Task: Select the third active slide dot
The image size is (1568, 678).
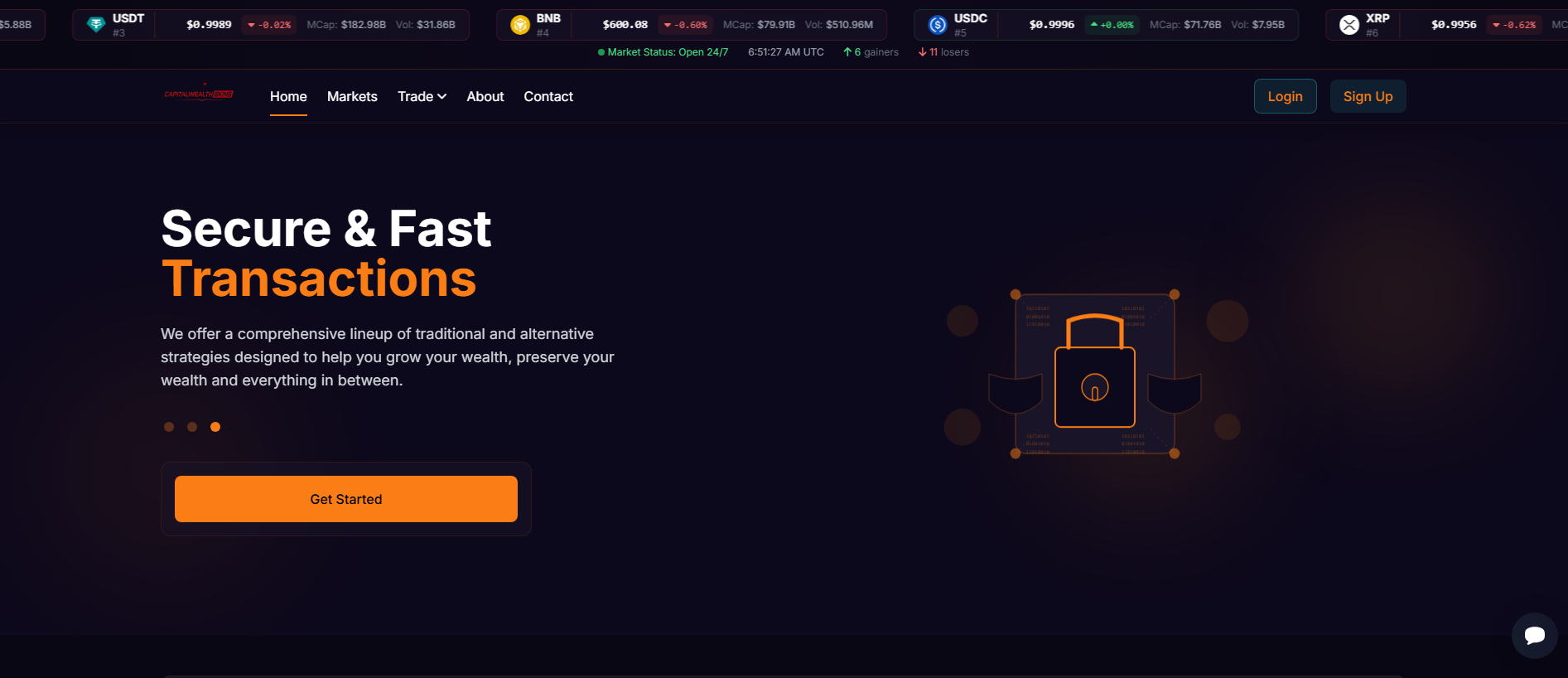Action: click(215, 427)
